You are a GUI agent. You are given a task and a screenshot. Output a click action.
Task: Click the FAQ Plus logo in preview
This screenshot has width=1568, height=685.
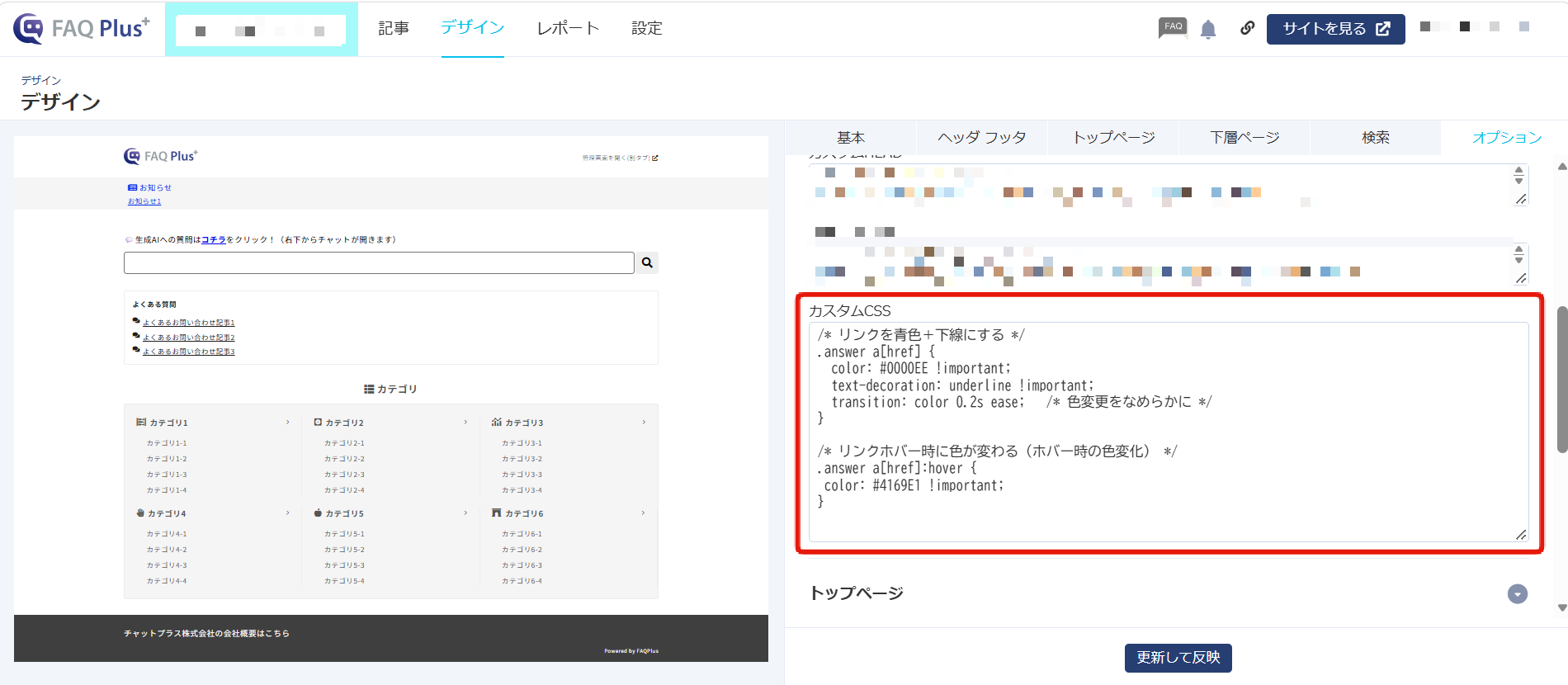click(x=161, y=156)
